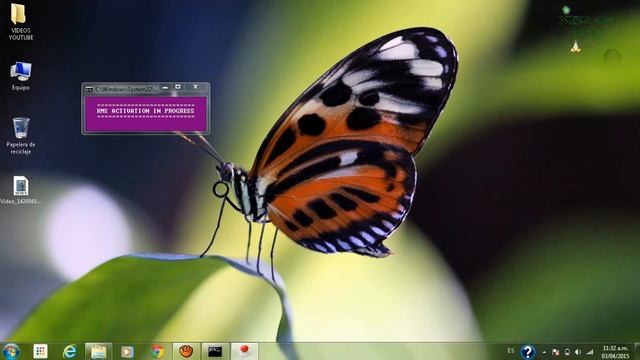640x360 pixels.
Task: Click the Show Desktop strip by the clock
Action: tap(637, 351)
